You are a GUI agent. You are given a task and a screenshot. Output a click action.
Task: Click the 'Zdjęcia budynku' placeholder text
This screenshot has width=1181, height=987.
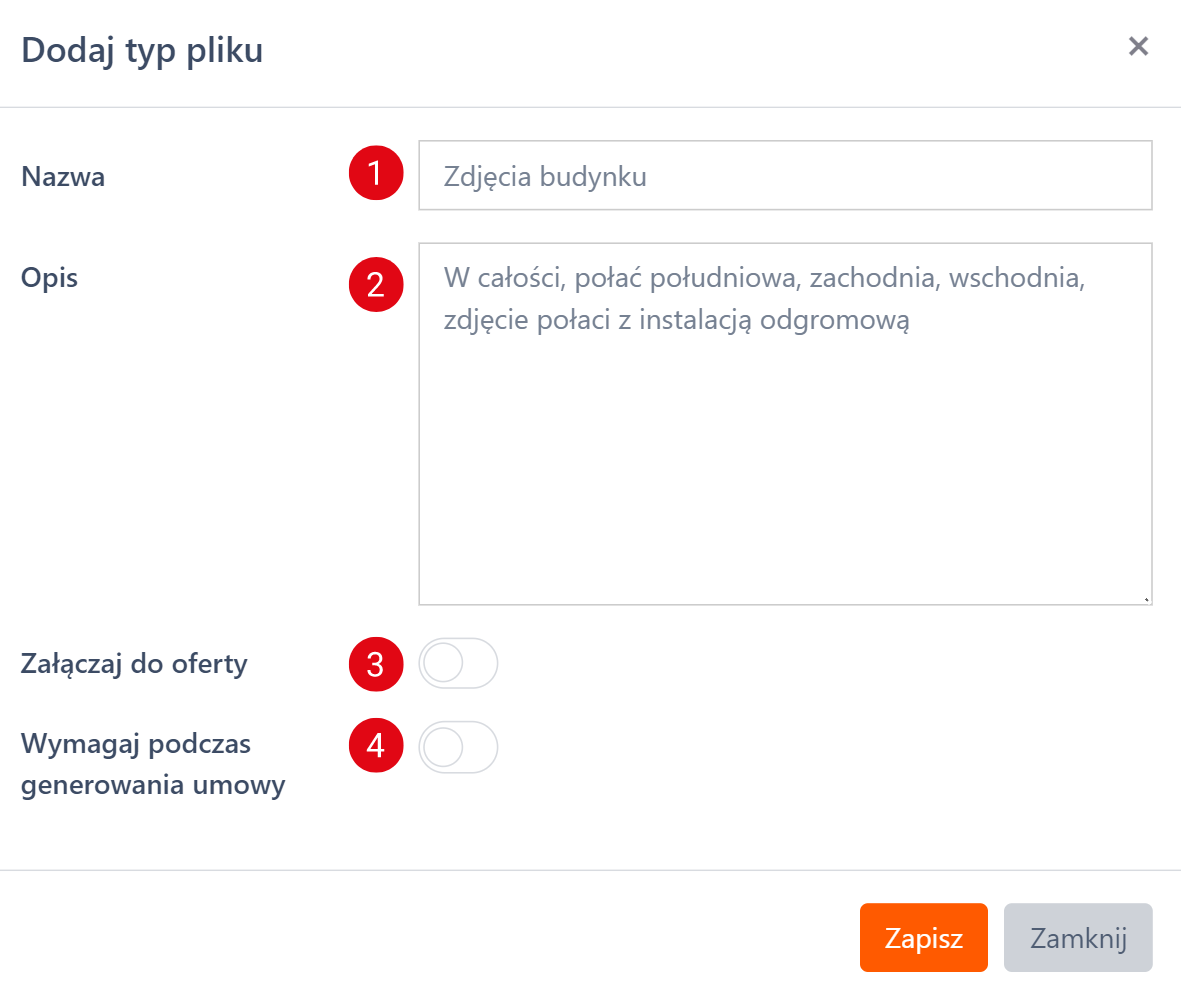pyautogui.click(x=545, y=177)
